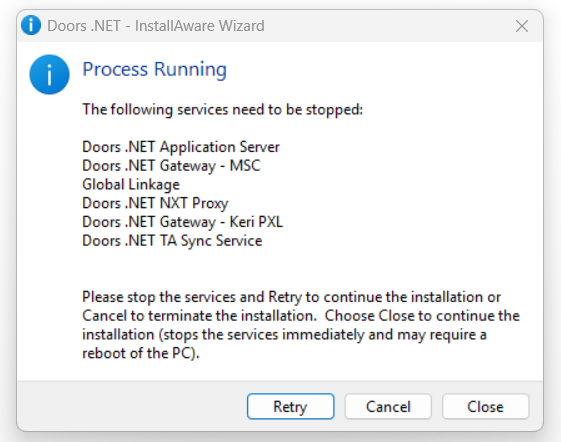Screen dimensions: 561x442
Task: Click the Cancel button to terminate installation
Action: 388,407
